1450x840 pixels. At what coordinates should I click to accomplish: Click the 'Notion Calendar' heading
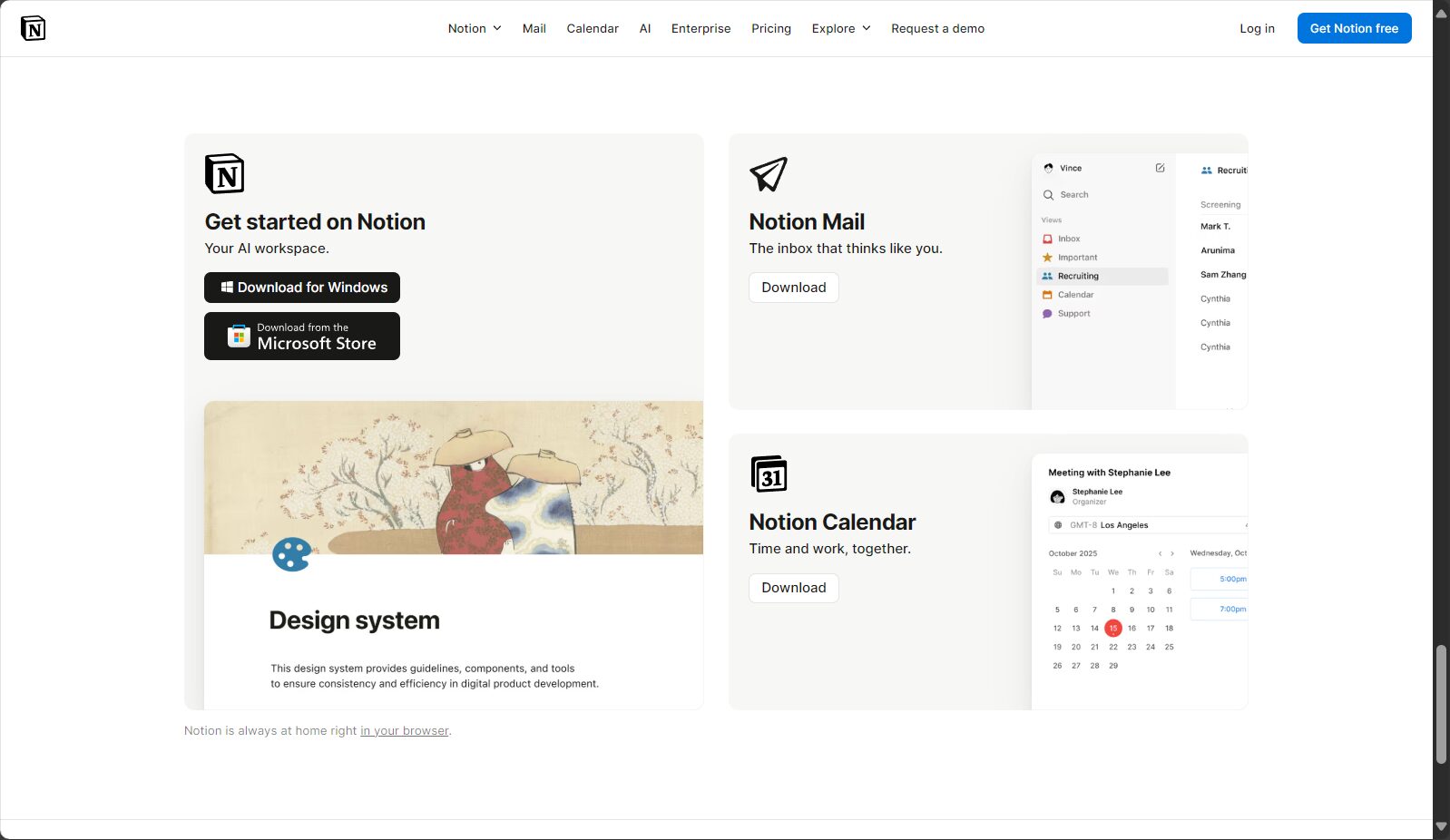pyautogui.click(x=832, y=523)
